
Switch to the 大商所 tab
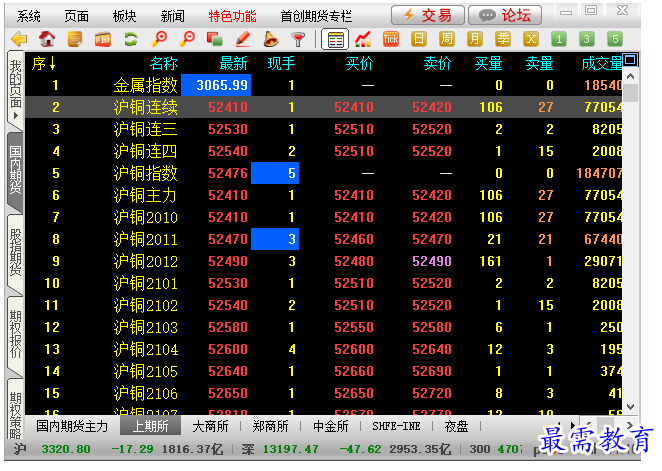click(x=210, y=426)
